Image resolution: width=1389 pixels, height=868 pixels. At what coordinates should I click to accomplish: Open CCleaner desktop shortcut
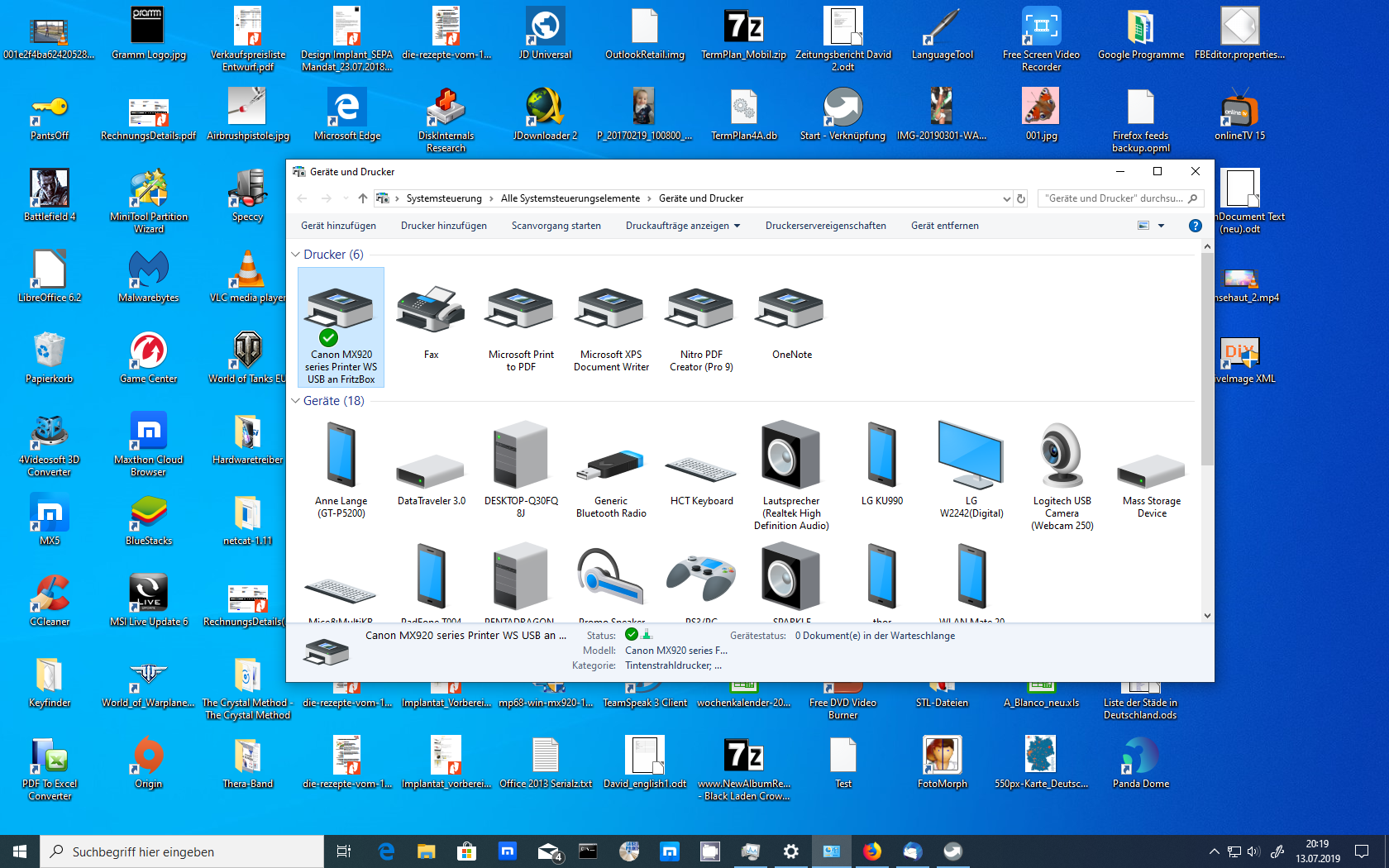click(x=50, y=601)
